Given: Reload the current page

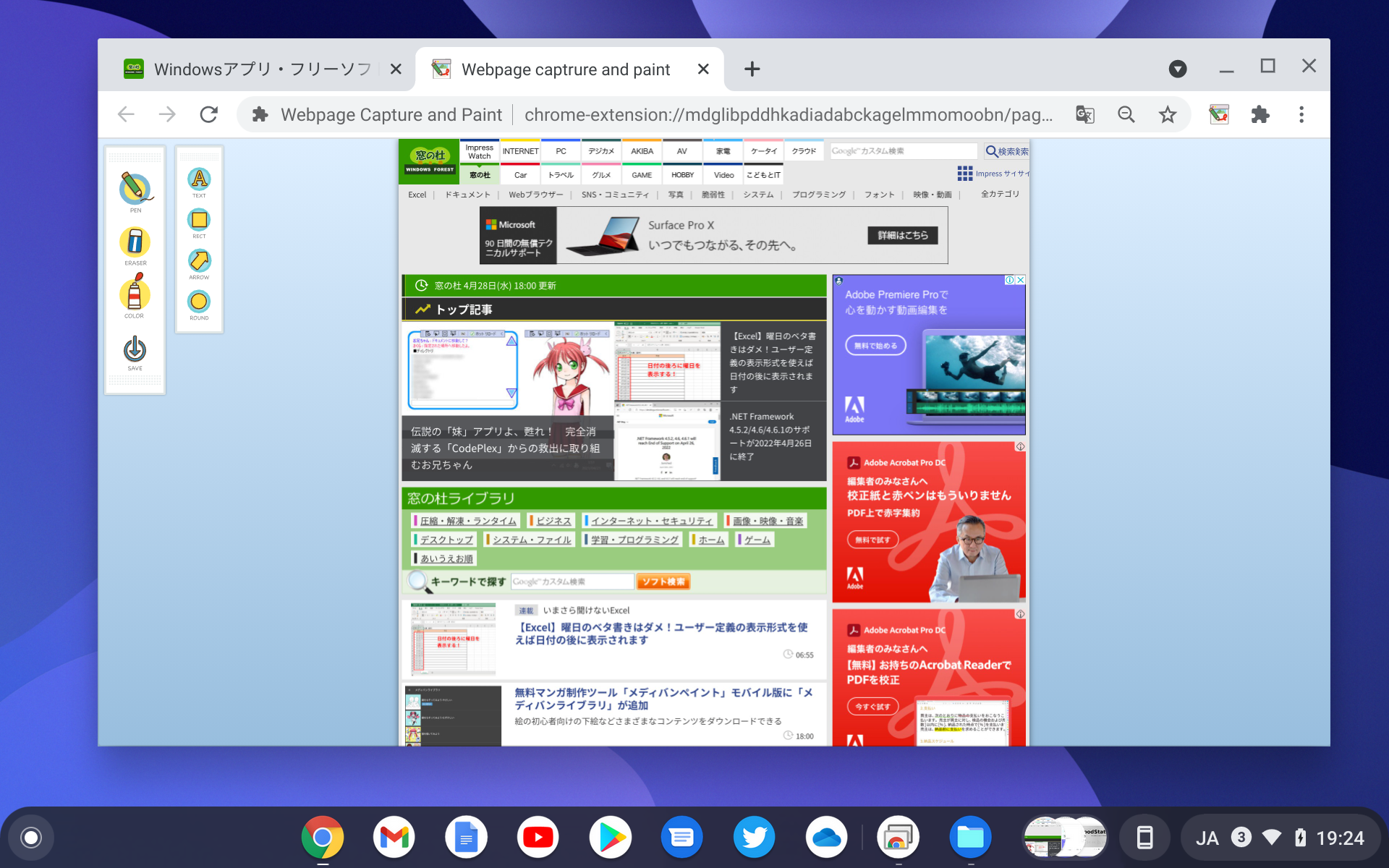Looking at the screenshot, I should (x=208, y=114).
